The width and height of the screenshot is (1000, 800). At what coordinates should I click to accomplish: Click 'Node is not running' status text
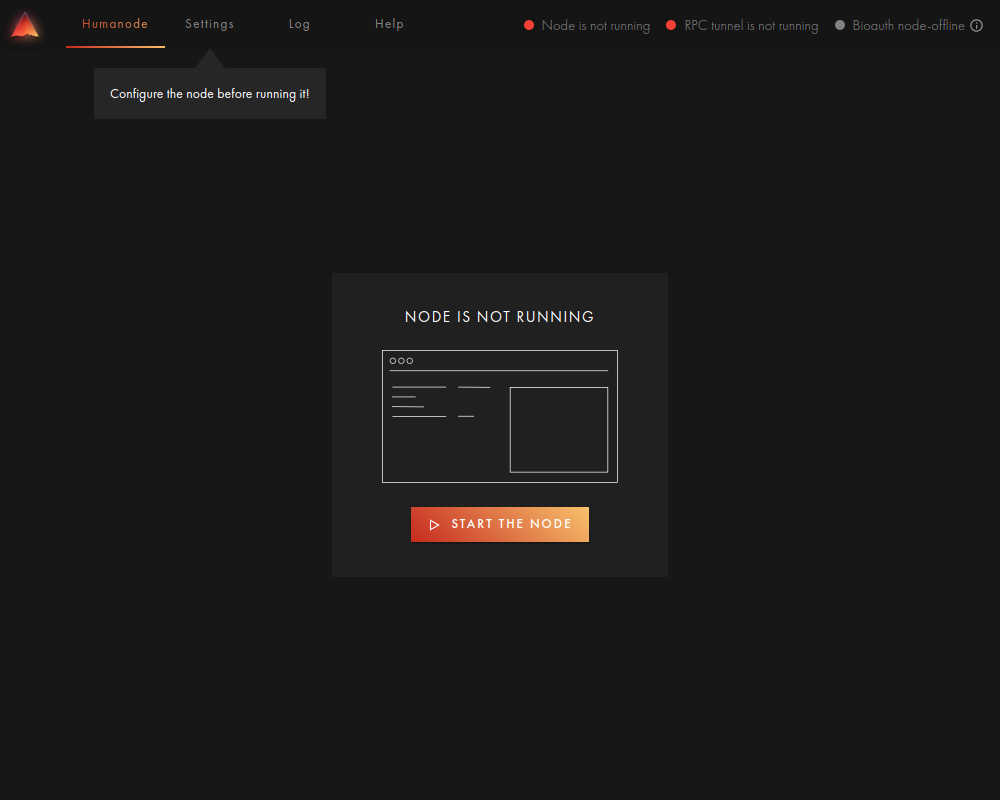tap(596, 26)
